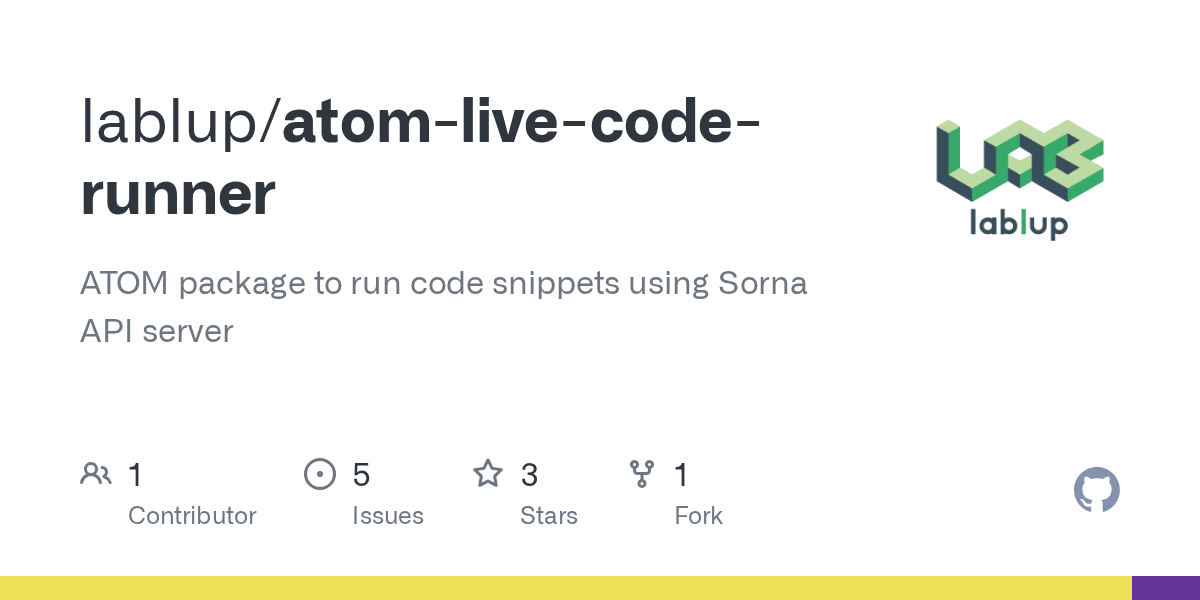
Task: Click the repository title atom-live-code-runner
Action: click(x=520, y=122)
